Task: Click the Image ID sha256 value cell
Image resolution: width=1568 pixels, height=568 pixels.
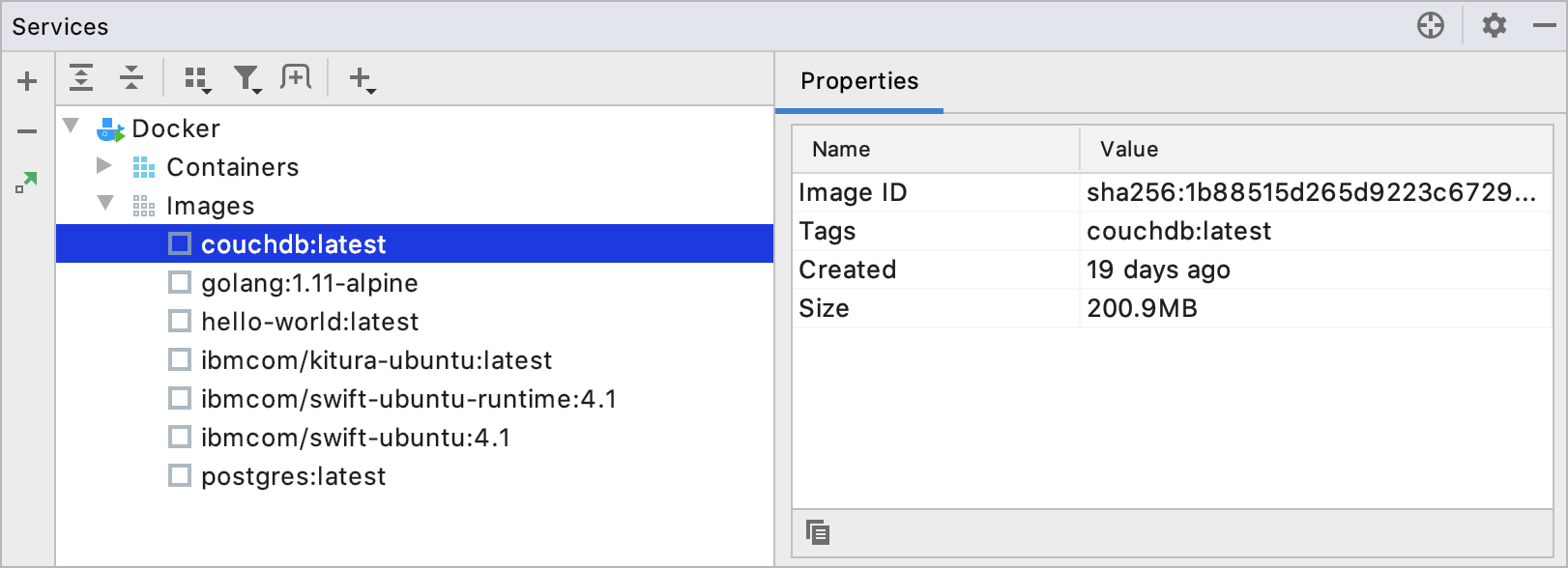Action: [1310, 192]
